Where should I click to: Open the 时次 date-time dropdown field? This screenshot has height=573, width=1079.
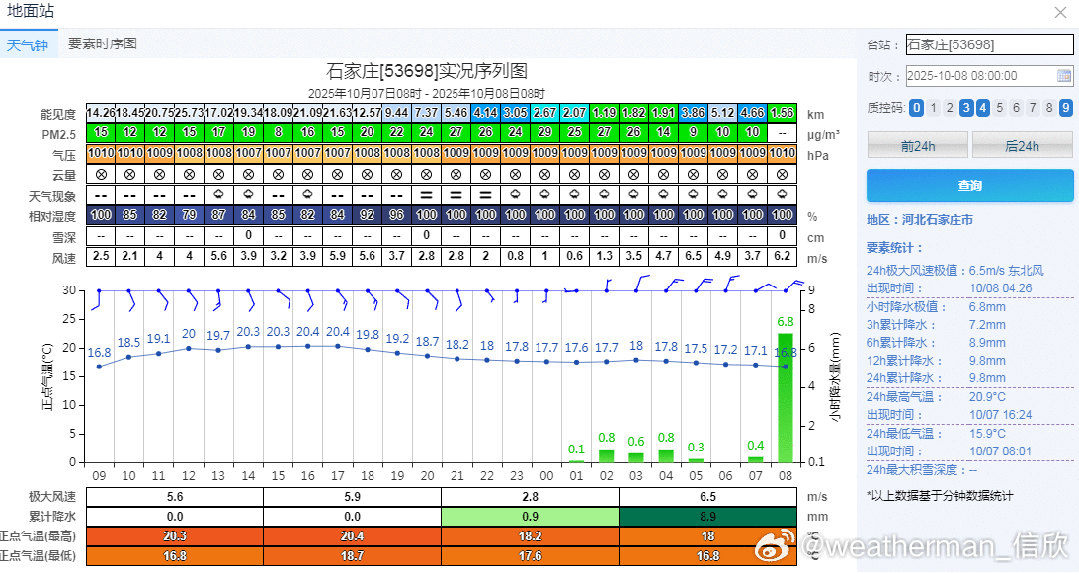[x=980, y=76]
